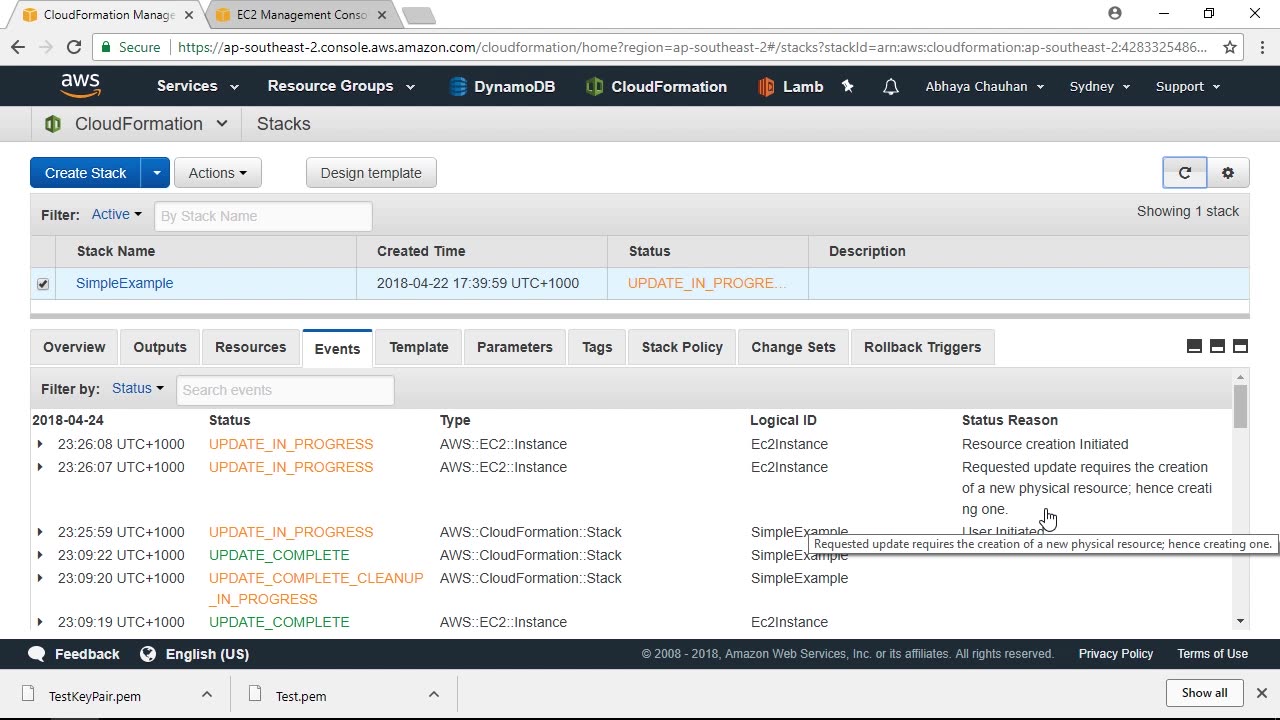
Task: Click the refresh stacks icon button
Action: pyautogui.click(x=1184, y=173)
